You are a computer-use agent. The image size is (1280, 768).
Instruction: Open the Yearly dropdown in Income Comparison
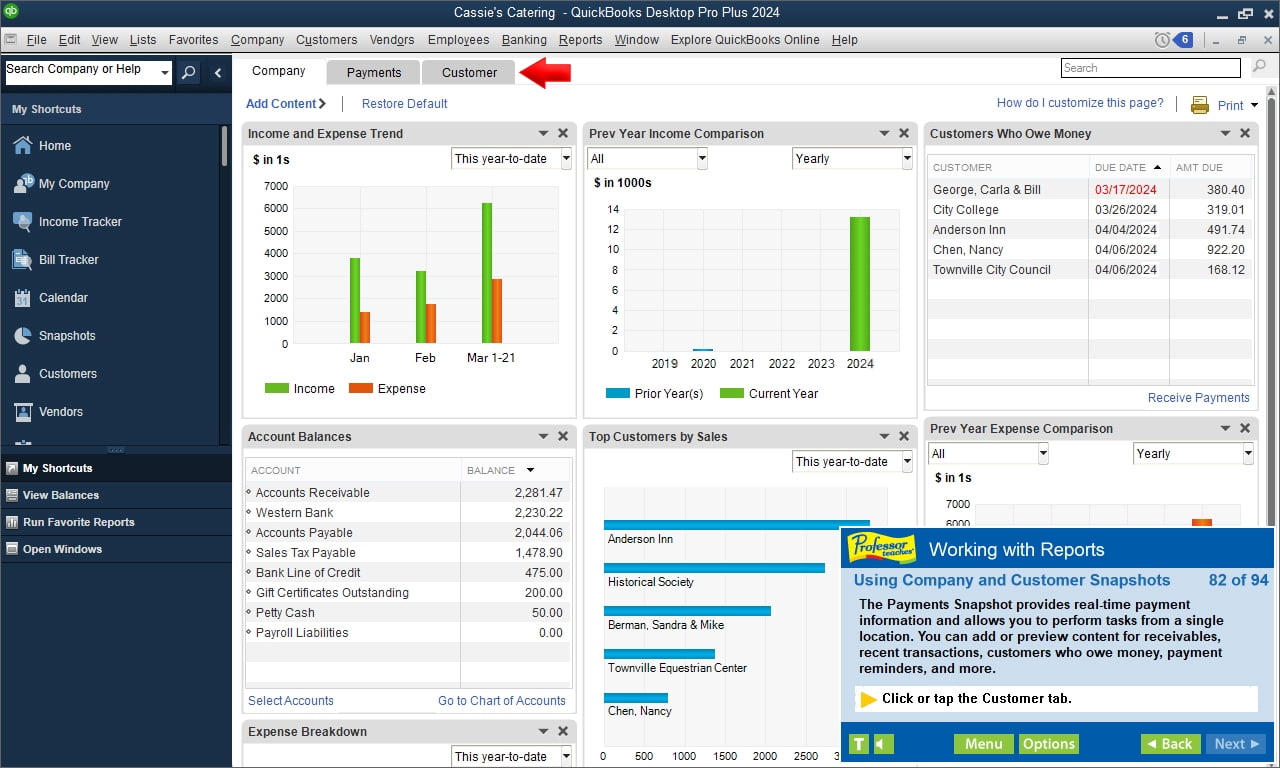click(852, 158)
